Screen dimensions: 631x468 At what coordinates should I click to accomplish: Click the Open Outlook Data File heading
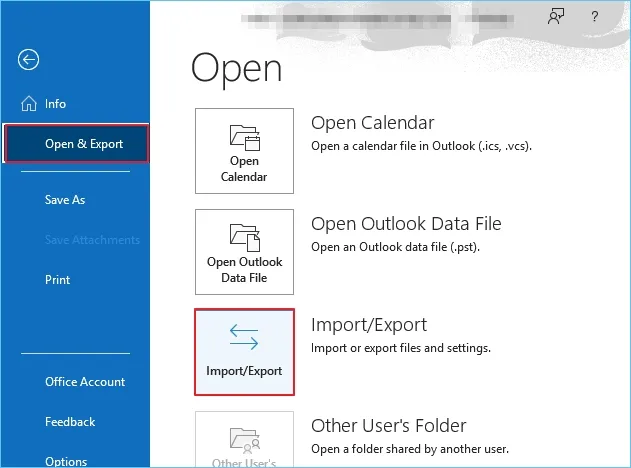[406, 224]
